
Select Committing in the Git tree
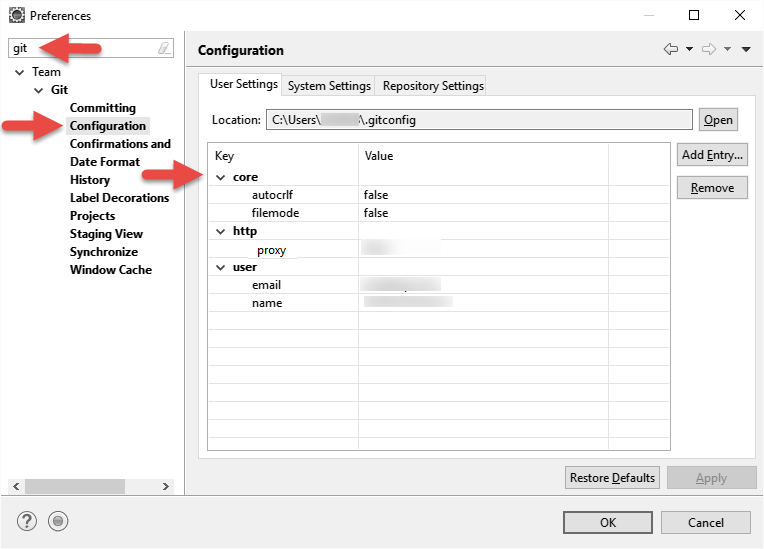click(x=103, y=108)
